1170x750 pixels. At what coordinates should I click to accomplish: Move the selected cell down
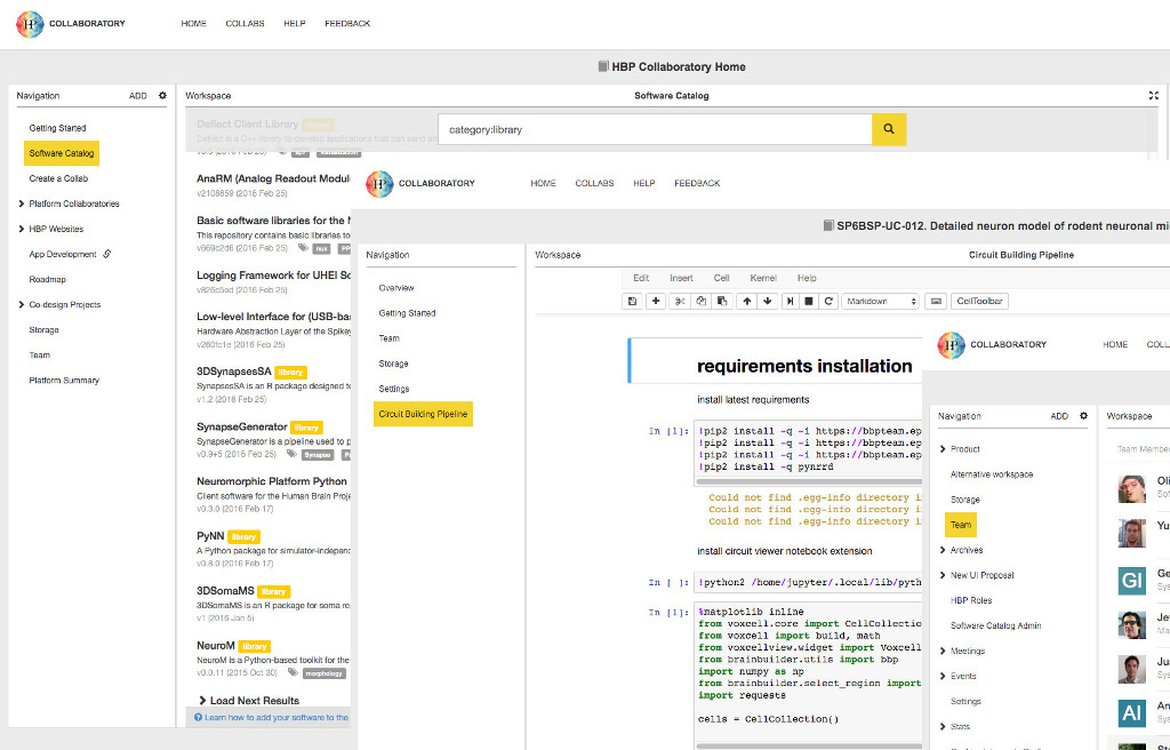[x=767, y=301]
